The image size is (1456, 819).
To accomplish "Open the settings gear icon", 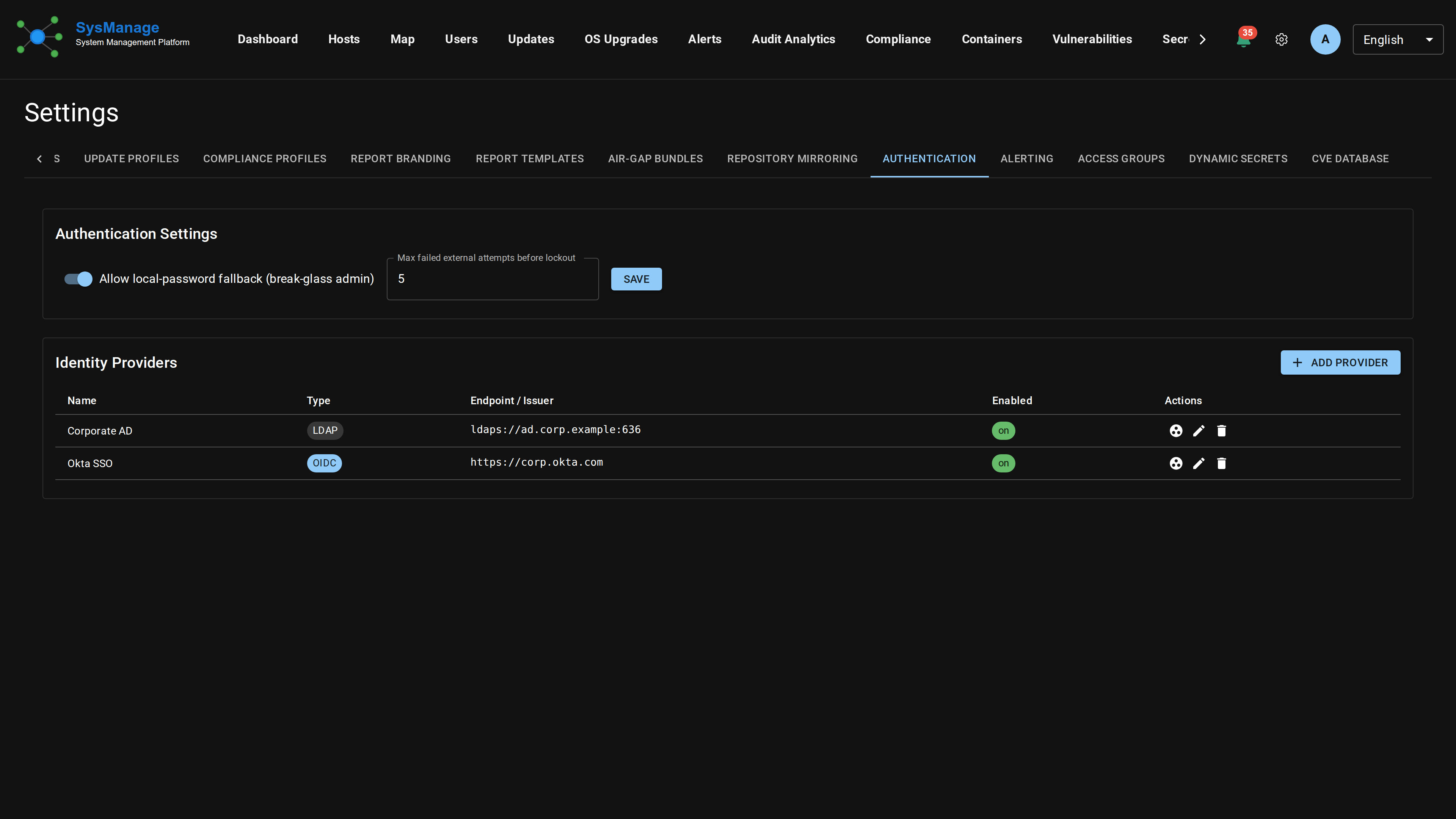I will (x=1281, y=39).
